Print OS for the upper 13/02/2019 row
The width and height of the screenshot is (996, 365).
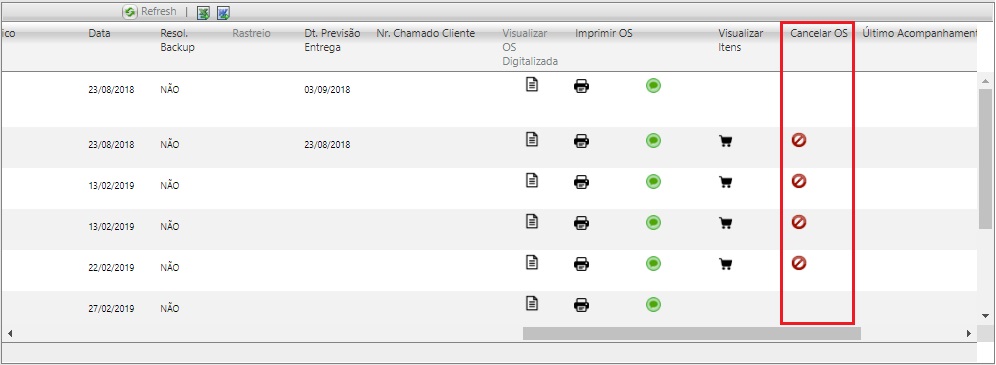(x=581, y=182)
